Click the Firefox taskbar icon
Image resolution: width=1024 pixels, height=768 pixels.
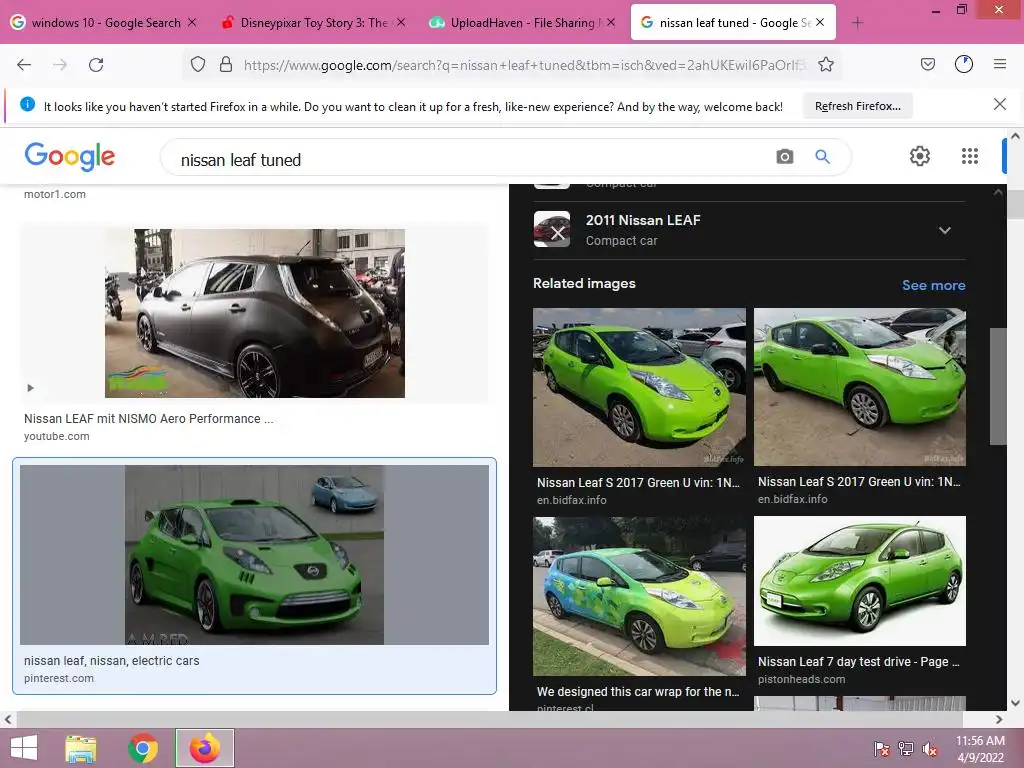pos(204,748)
